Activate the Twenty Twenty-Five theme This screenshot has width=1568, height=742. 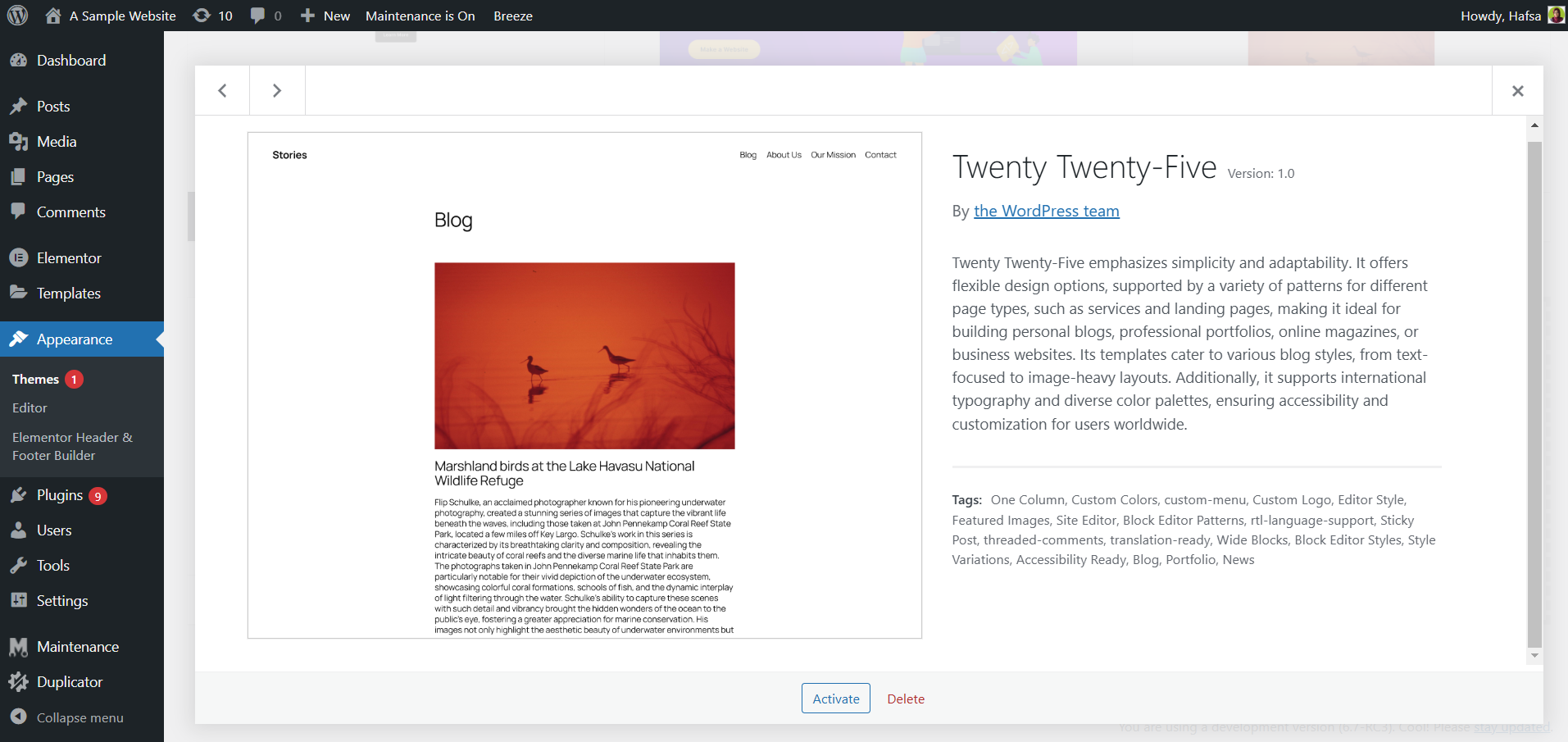tap(835, 698)
